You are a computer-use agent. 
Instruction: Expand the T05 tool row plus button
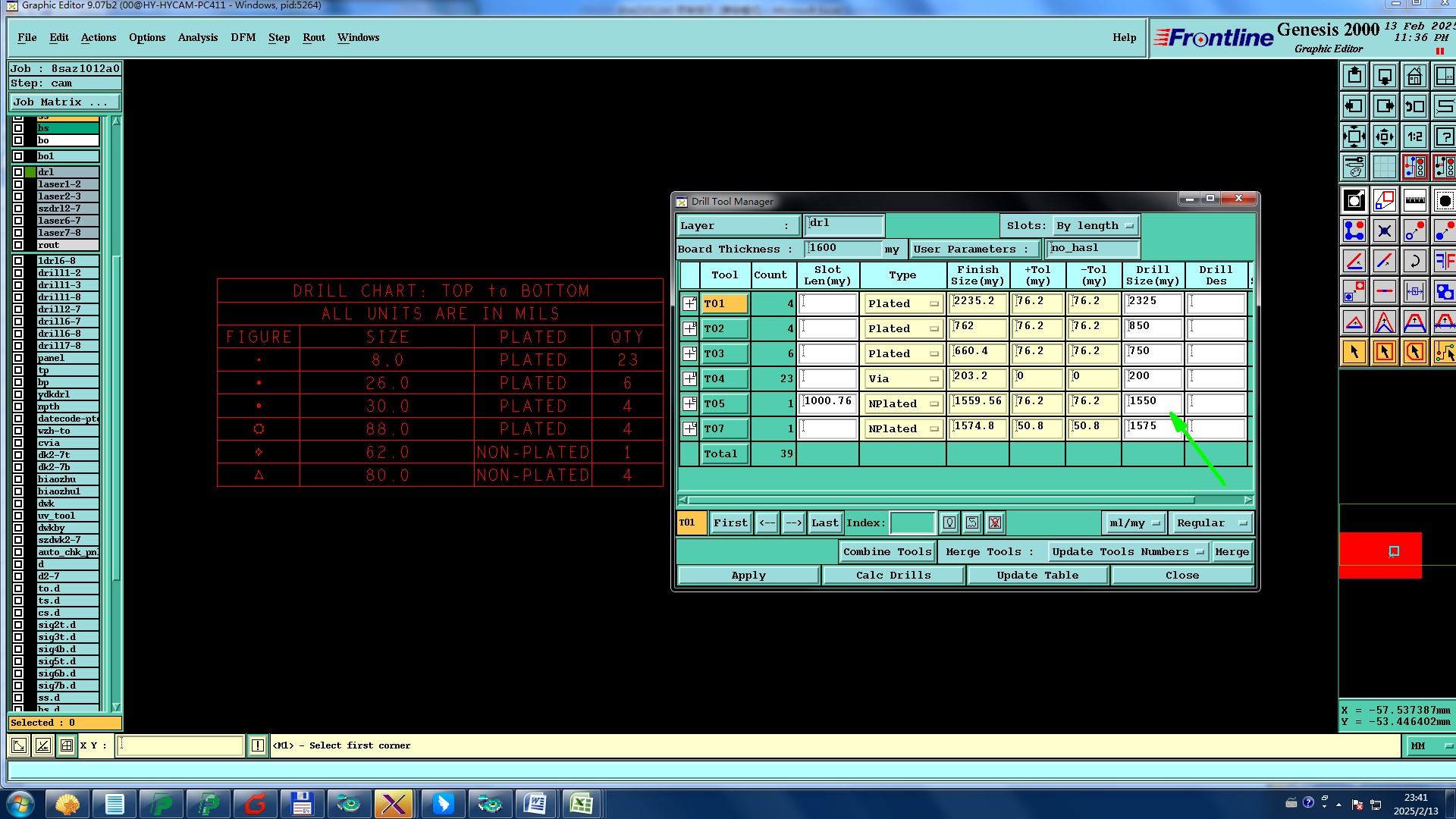tap(689, 403)
